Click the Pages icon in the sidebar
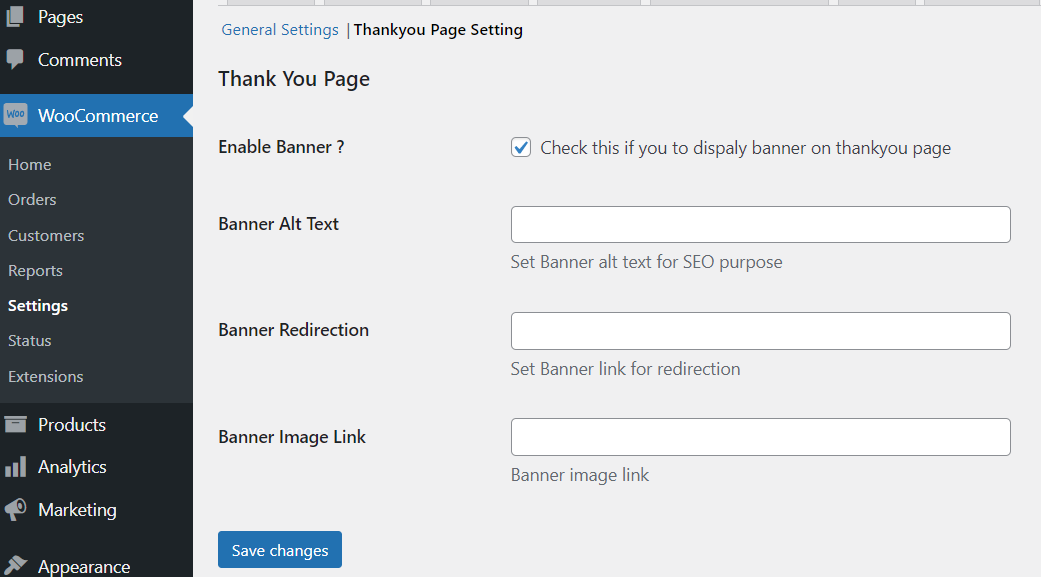The image size is (1041, 577). click(x=14, y=16)
